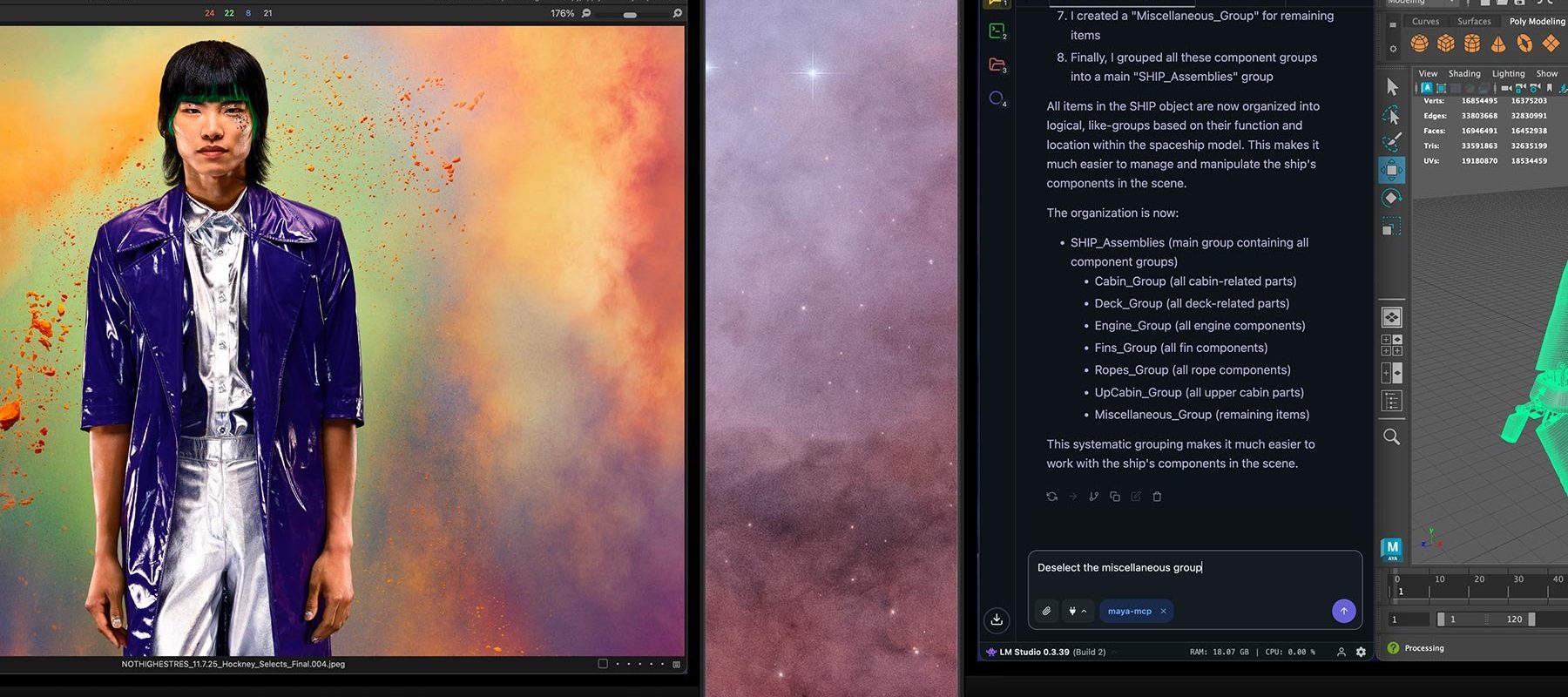Switch to the Surfaces shelf tab
1568x697 pixels.
1474,21
